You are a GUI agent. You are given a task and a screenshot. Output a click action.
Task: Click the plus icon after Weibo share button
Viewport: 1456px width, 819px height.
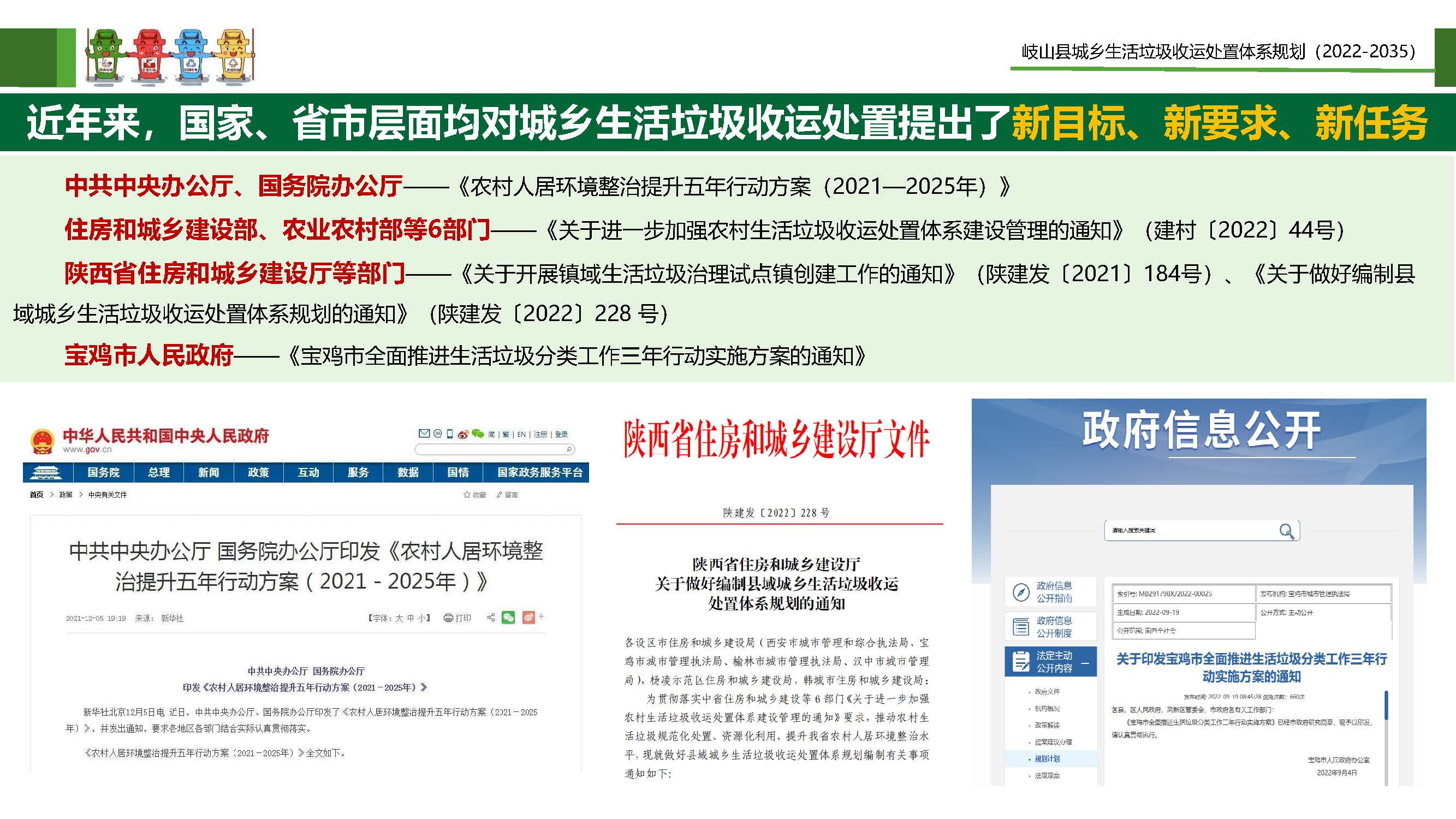[x=542, y=616]
